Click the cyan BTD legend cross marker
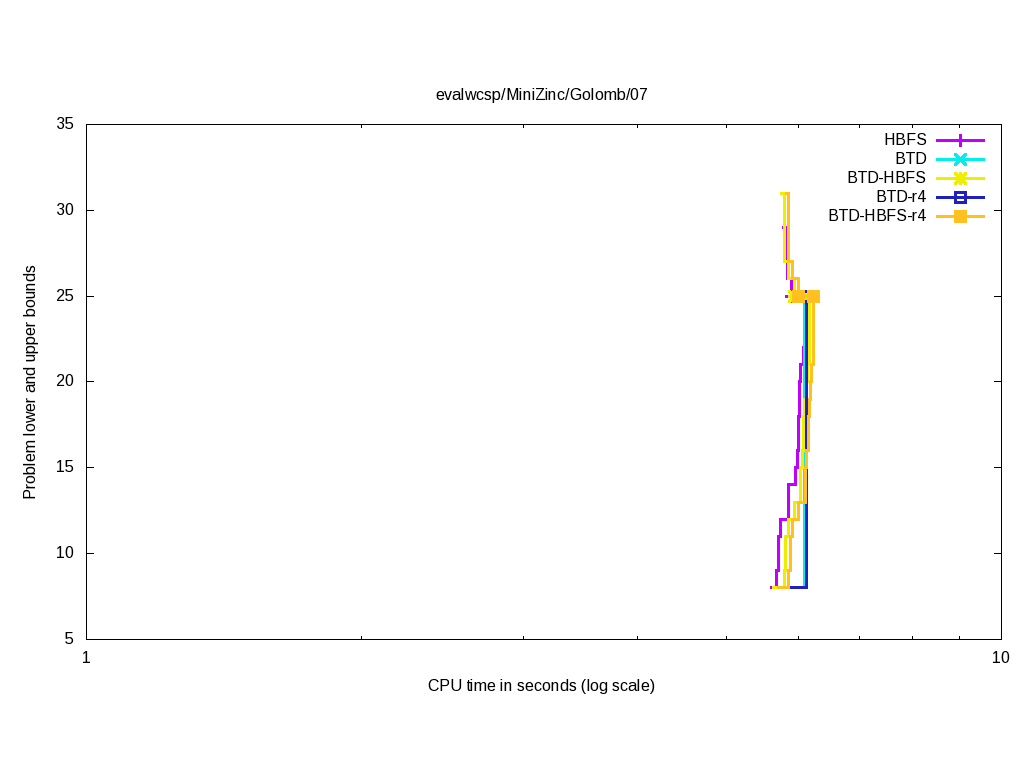Viewport: 1024px width, 768px height. point(960,159)
